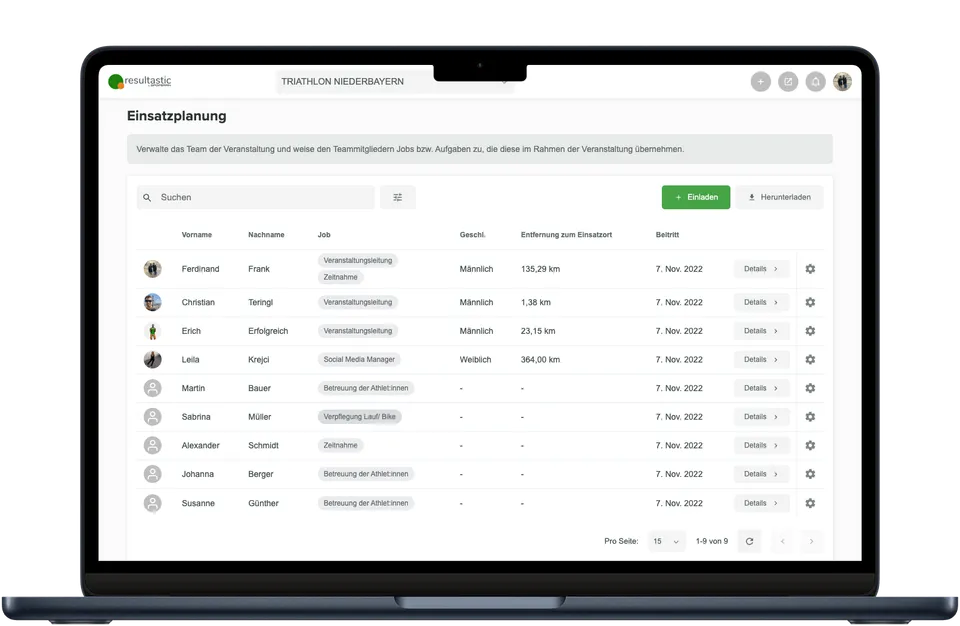The image size is (960, 626).
Task: Click the Herunterladen button
Action: click(779, 197)
